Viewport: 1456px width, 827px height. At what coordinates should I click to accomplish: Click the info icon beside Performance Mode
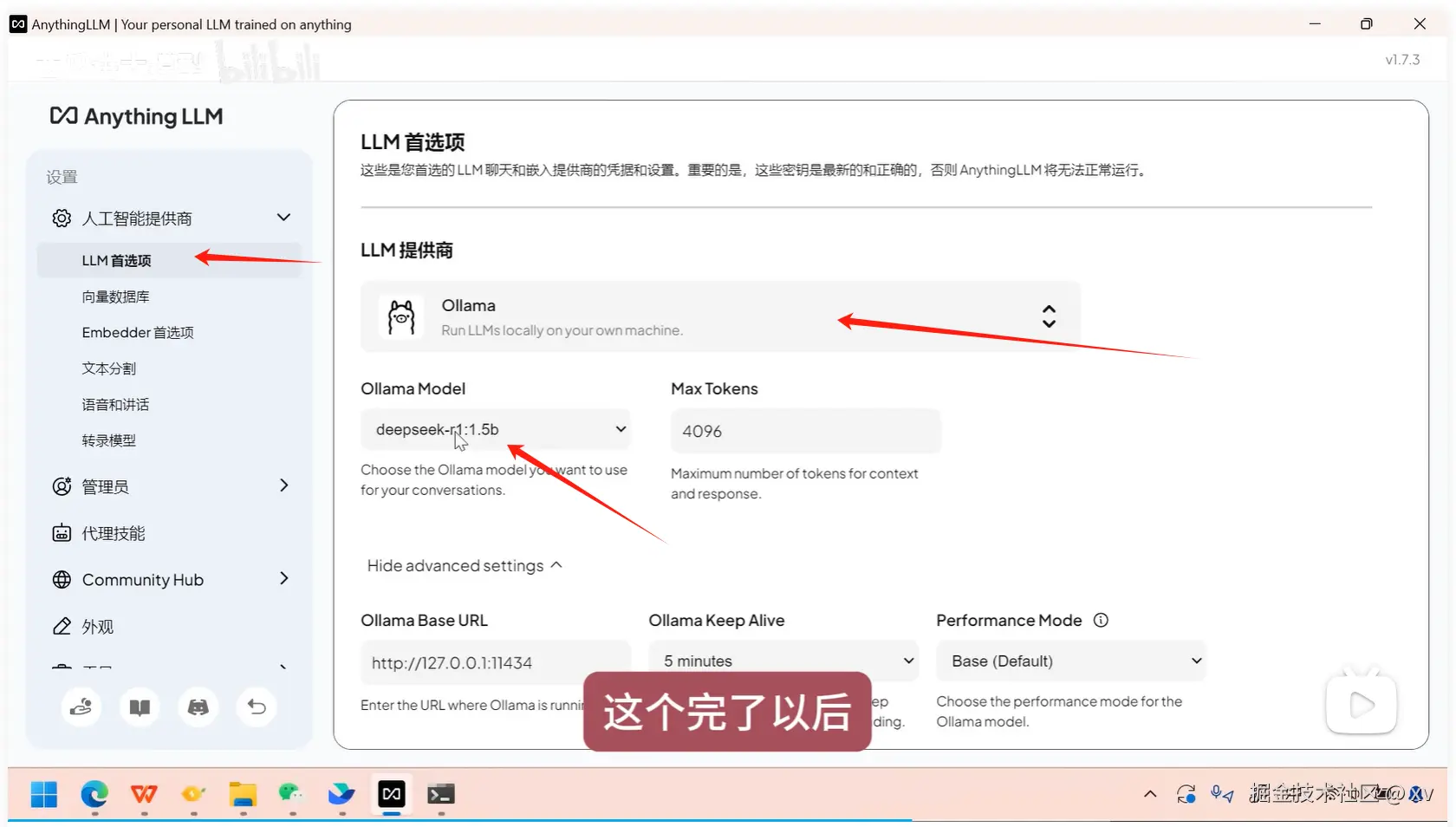[x=1101, y=621]
